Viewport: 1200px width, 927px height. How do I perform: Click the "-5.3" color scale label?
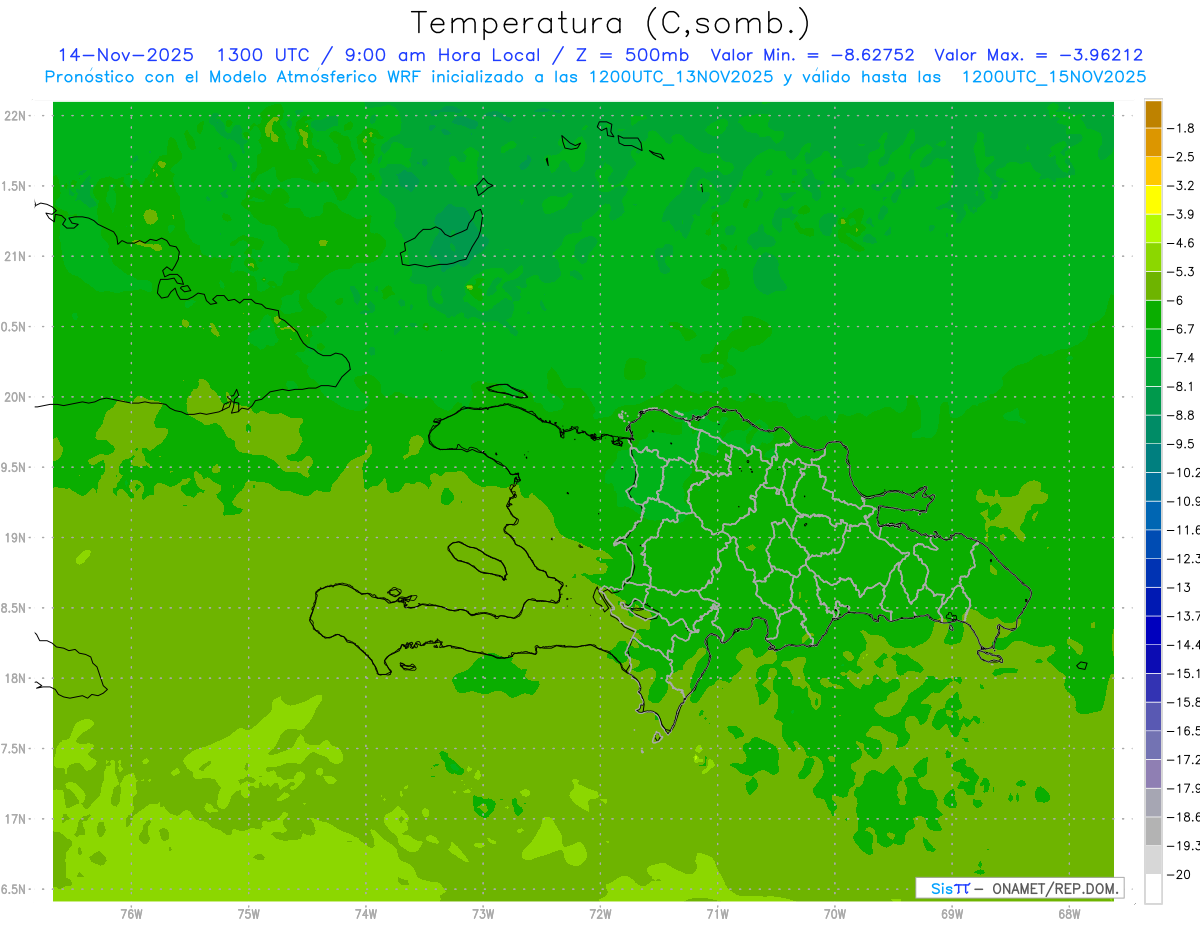(1183, 272)
